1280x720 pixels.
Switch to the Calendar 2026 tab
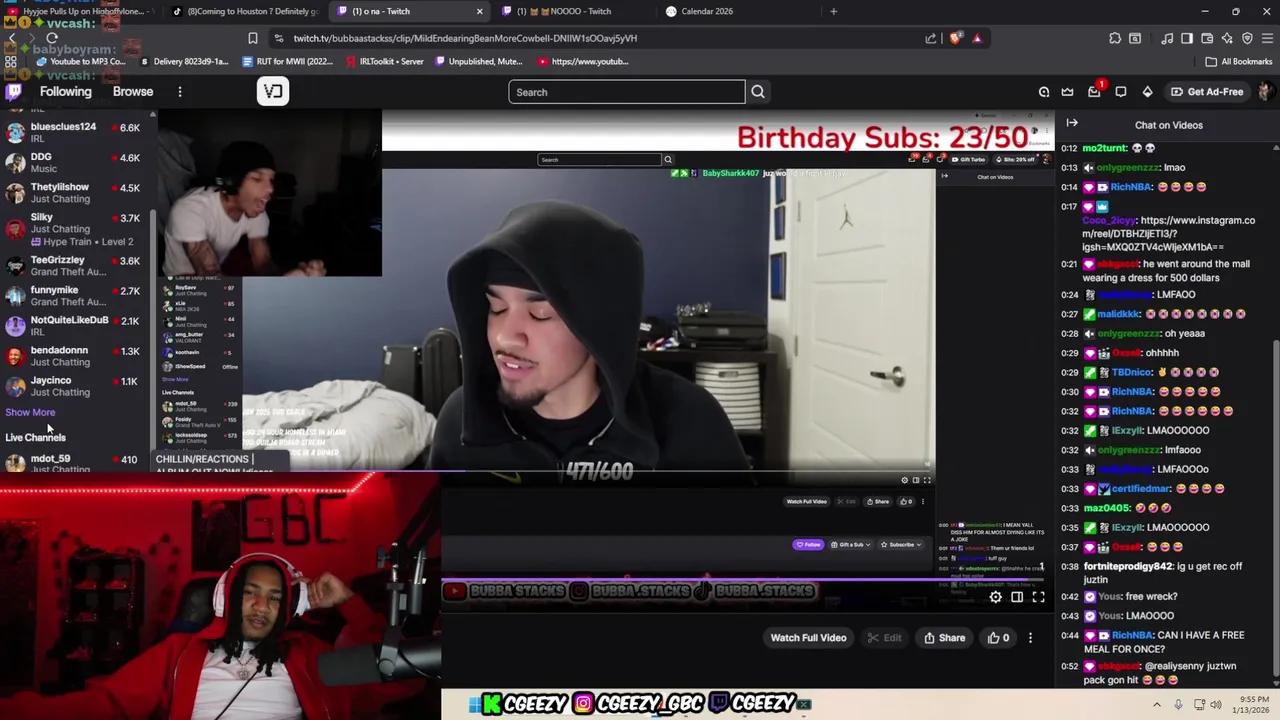(706, 11)
